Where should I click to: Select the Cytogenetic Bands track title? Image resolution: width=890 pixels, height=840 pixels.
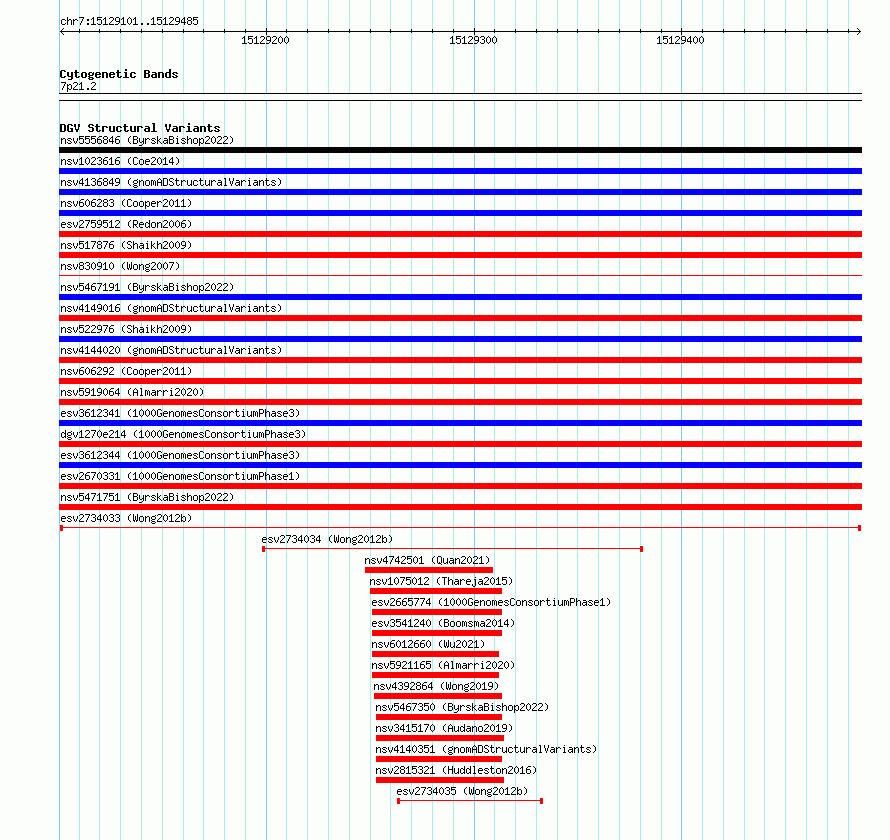[x=119, y=74]
